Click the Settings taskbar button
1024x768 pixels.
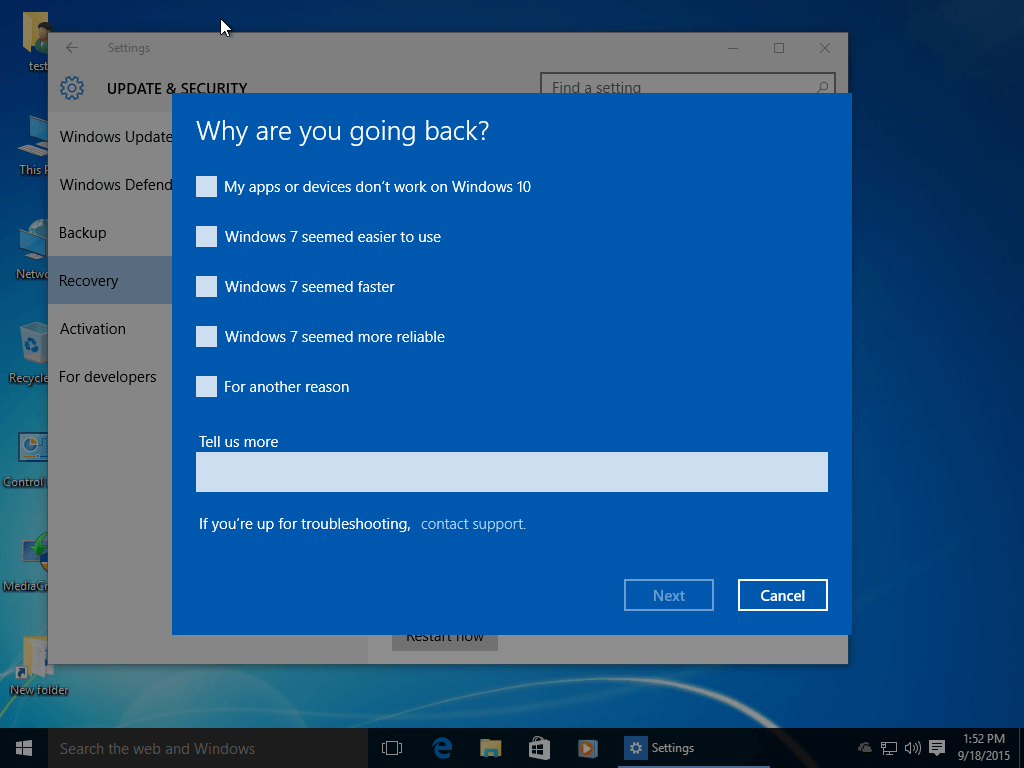point(694,748)
